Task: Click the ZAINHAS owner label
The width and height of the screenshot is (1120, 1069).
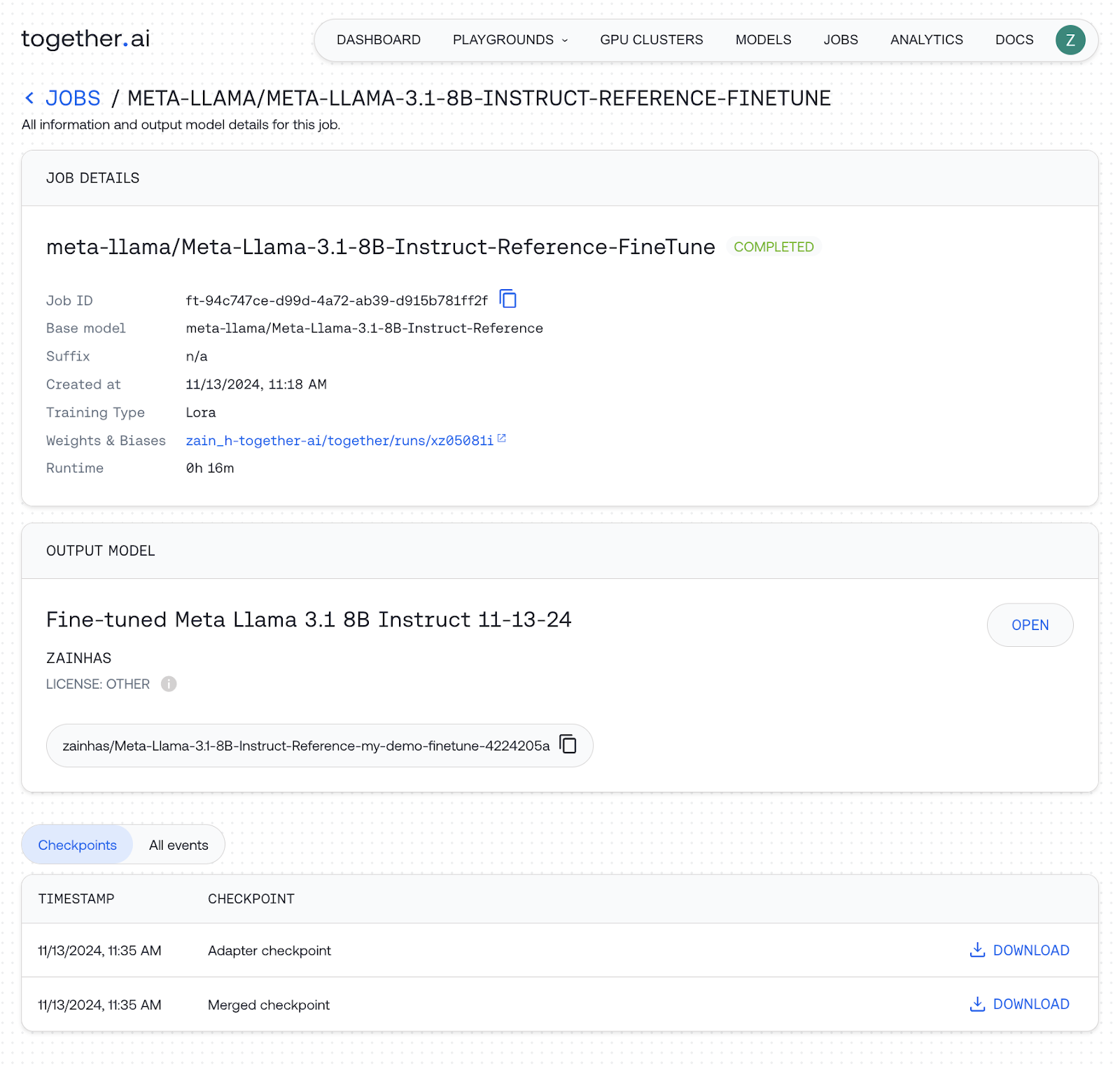Action: pos(78,658)
